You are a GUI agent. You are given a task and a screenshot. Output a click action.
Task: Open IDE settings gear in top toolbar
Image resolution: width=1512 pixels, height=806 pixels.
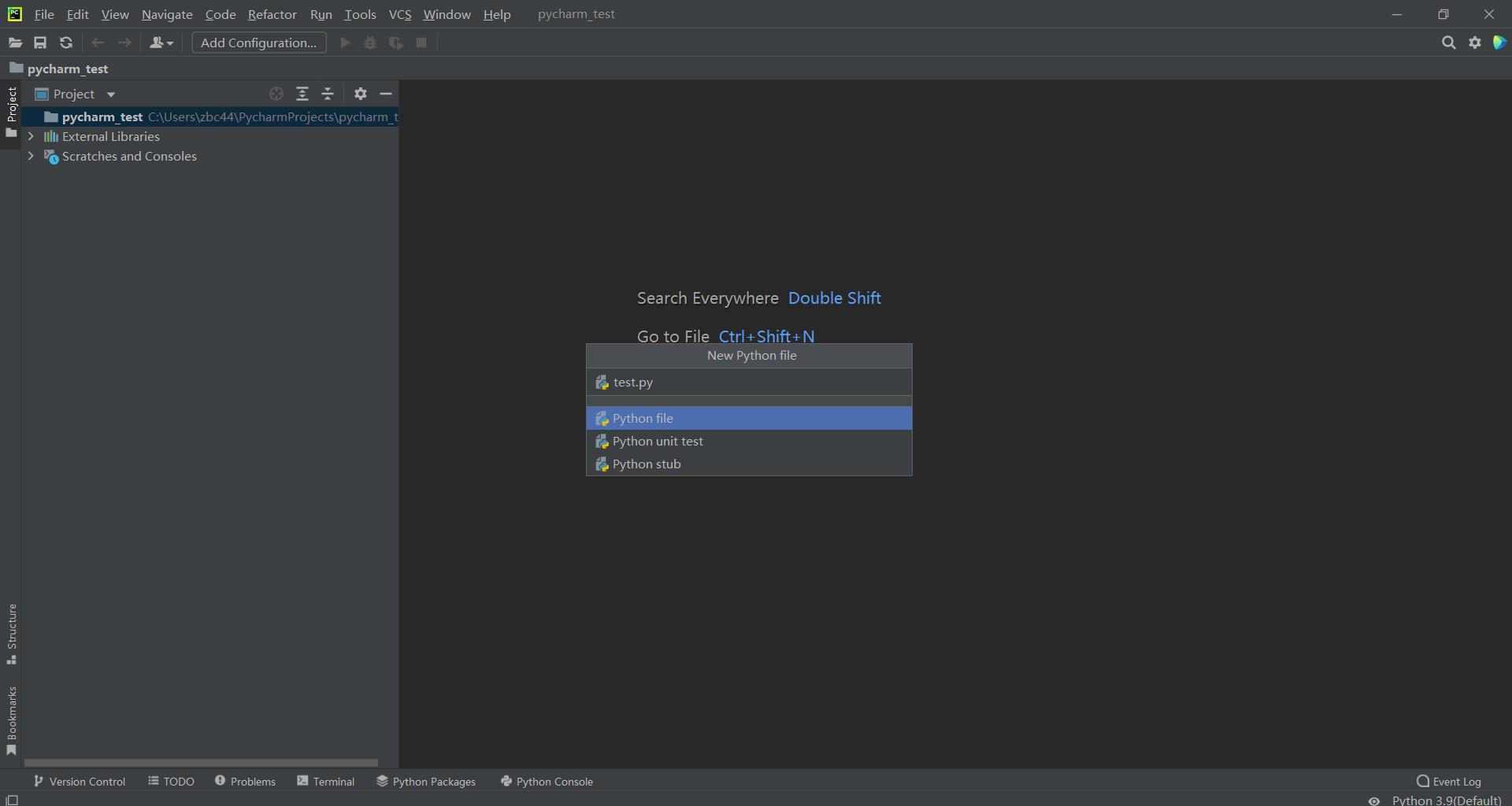tap(1475, 43)
